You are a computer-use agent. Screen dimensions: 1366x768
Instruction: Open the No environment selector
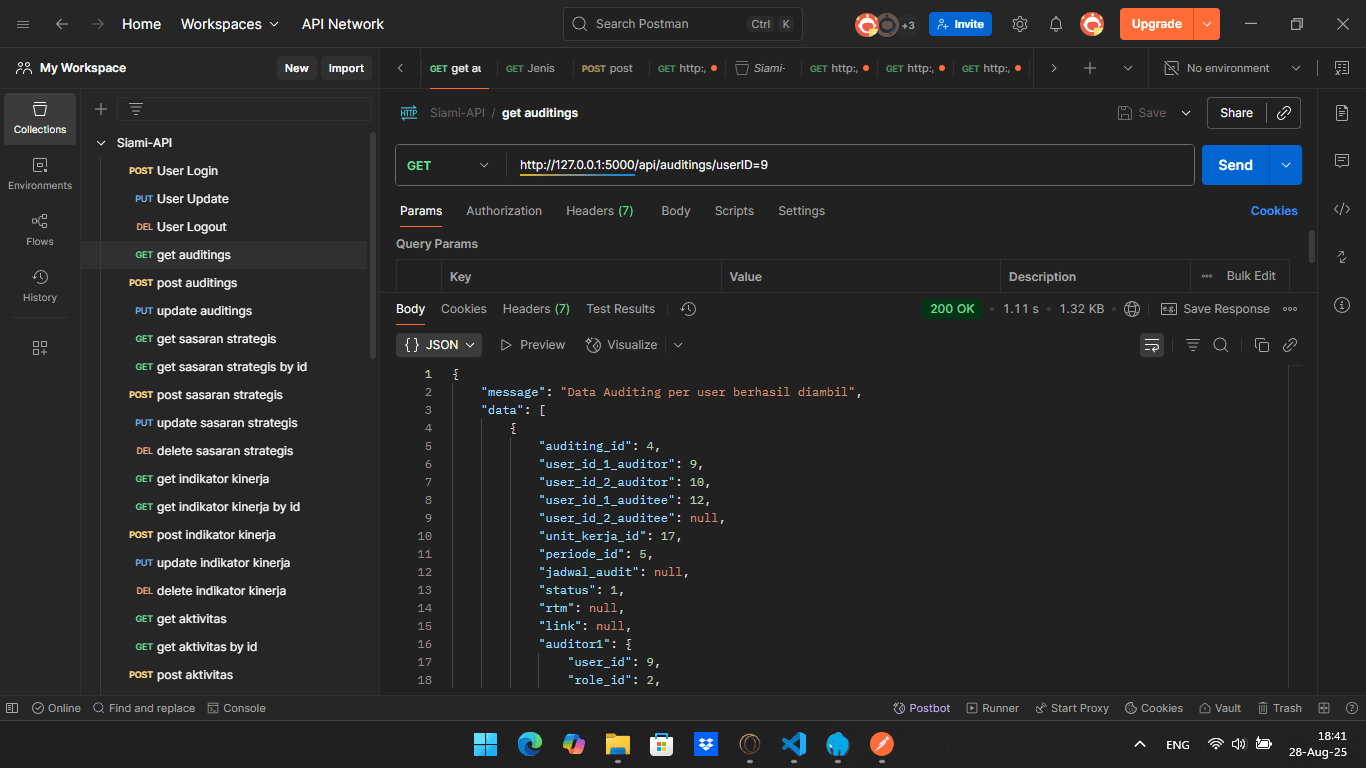coord(1240,68)
